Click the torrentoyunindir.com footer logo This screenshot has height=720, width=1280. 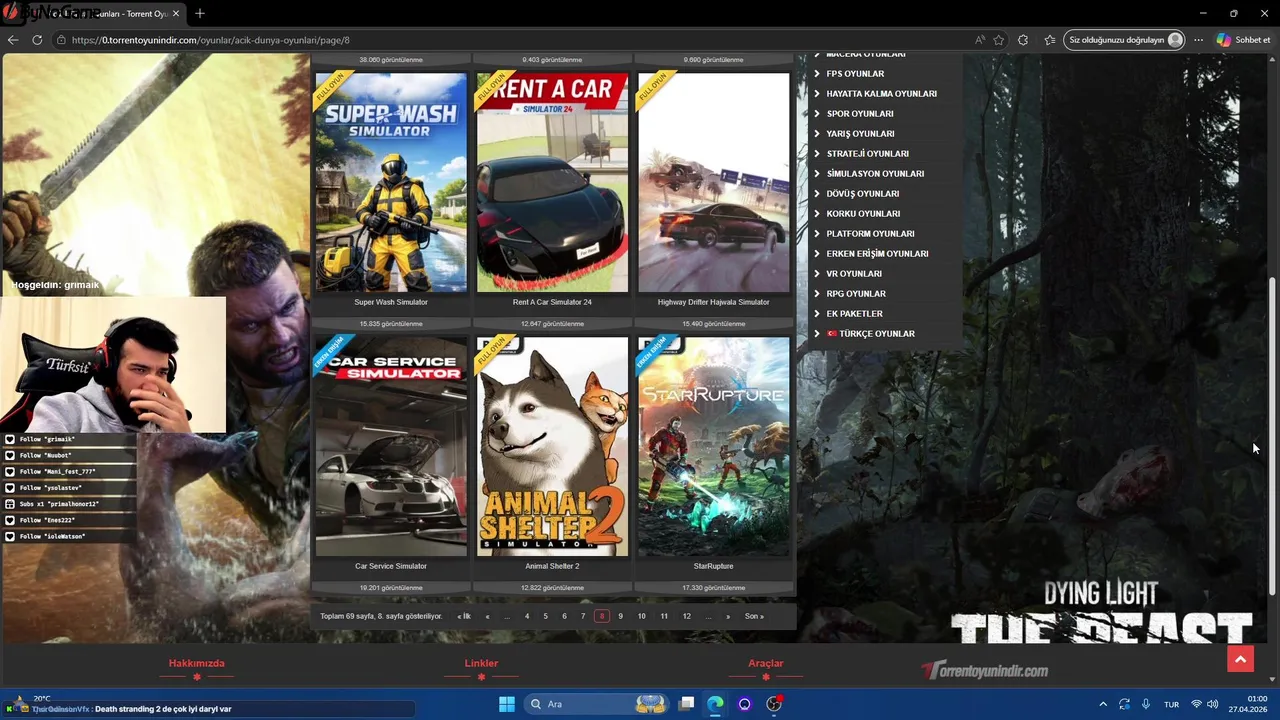pyautogui.click(x=985, y=670)
